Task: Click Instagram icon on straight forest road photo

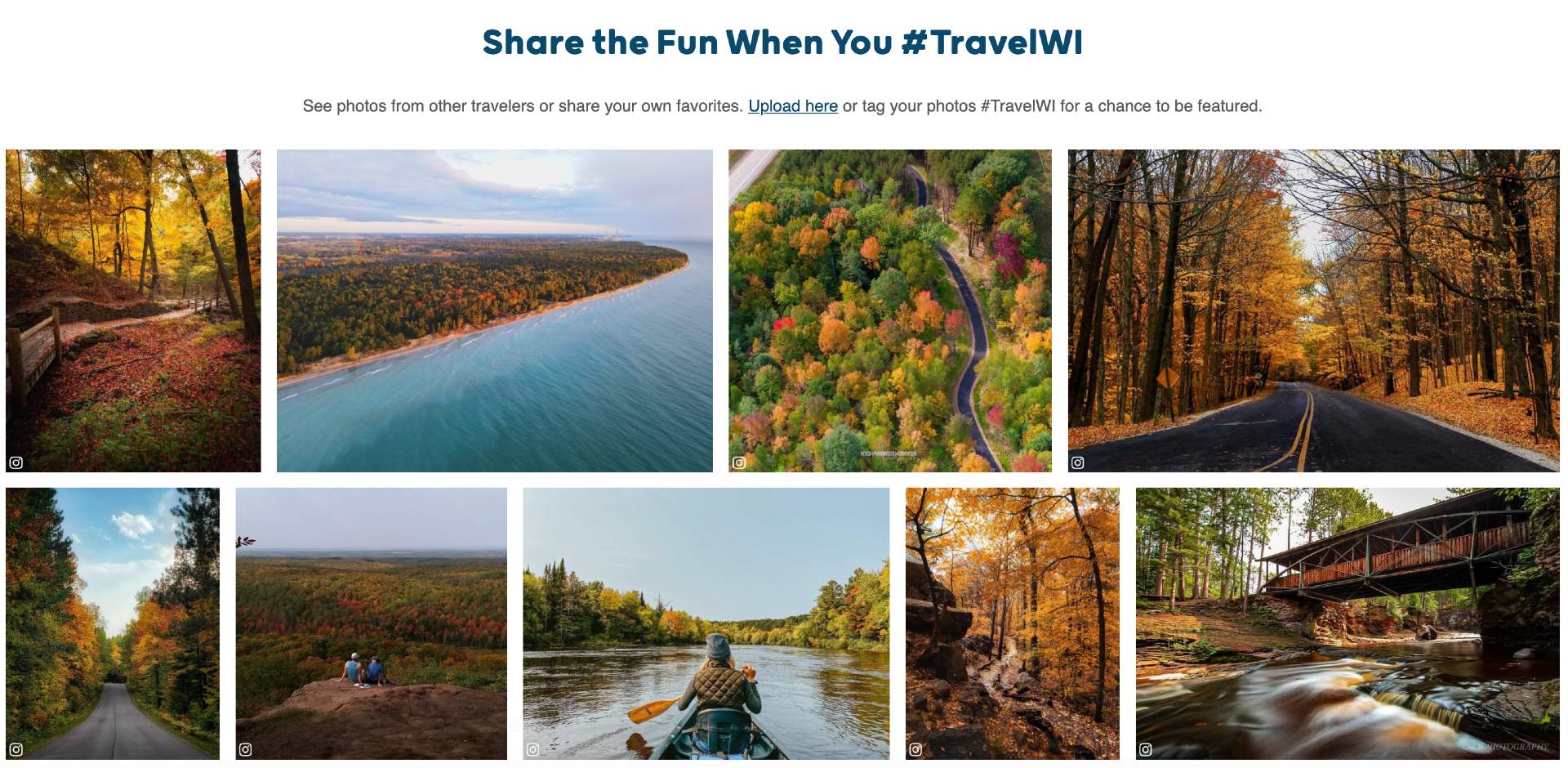Action: point(16,749)
